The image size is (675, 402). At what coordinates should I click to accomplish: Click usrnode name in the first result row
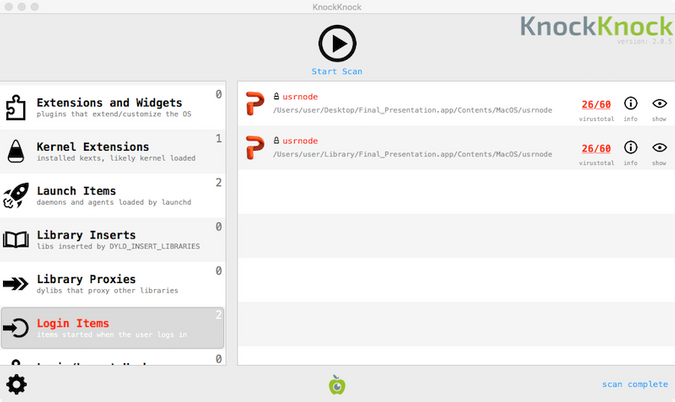tap(300, 97)
